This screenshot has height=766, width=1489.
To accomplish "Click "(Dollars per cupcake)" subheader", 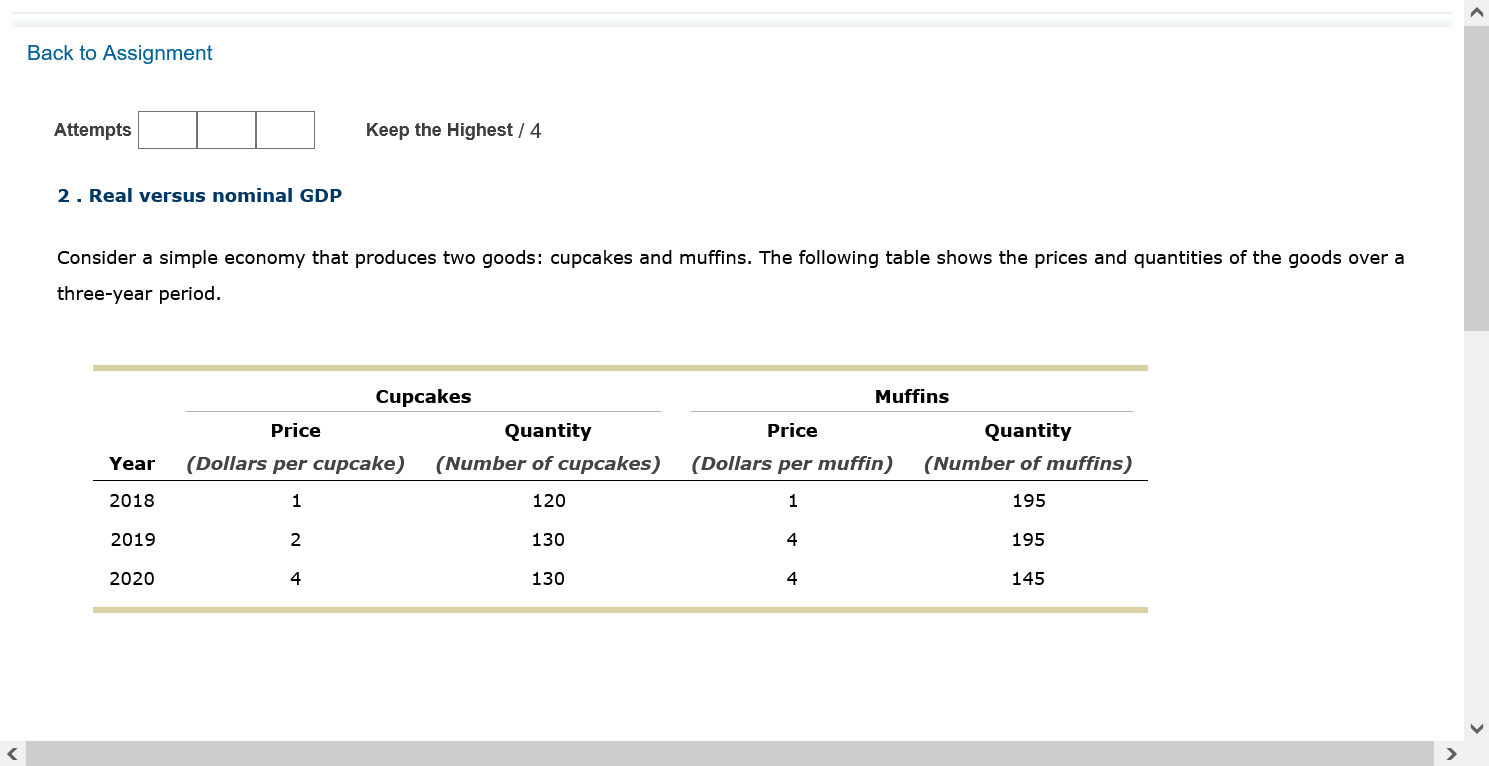I will tap(296, 464).
